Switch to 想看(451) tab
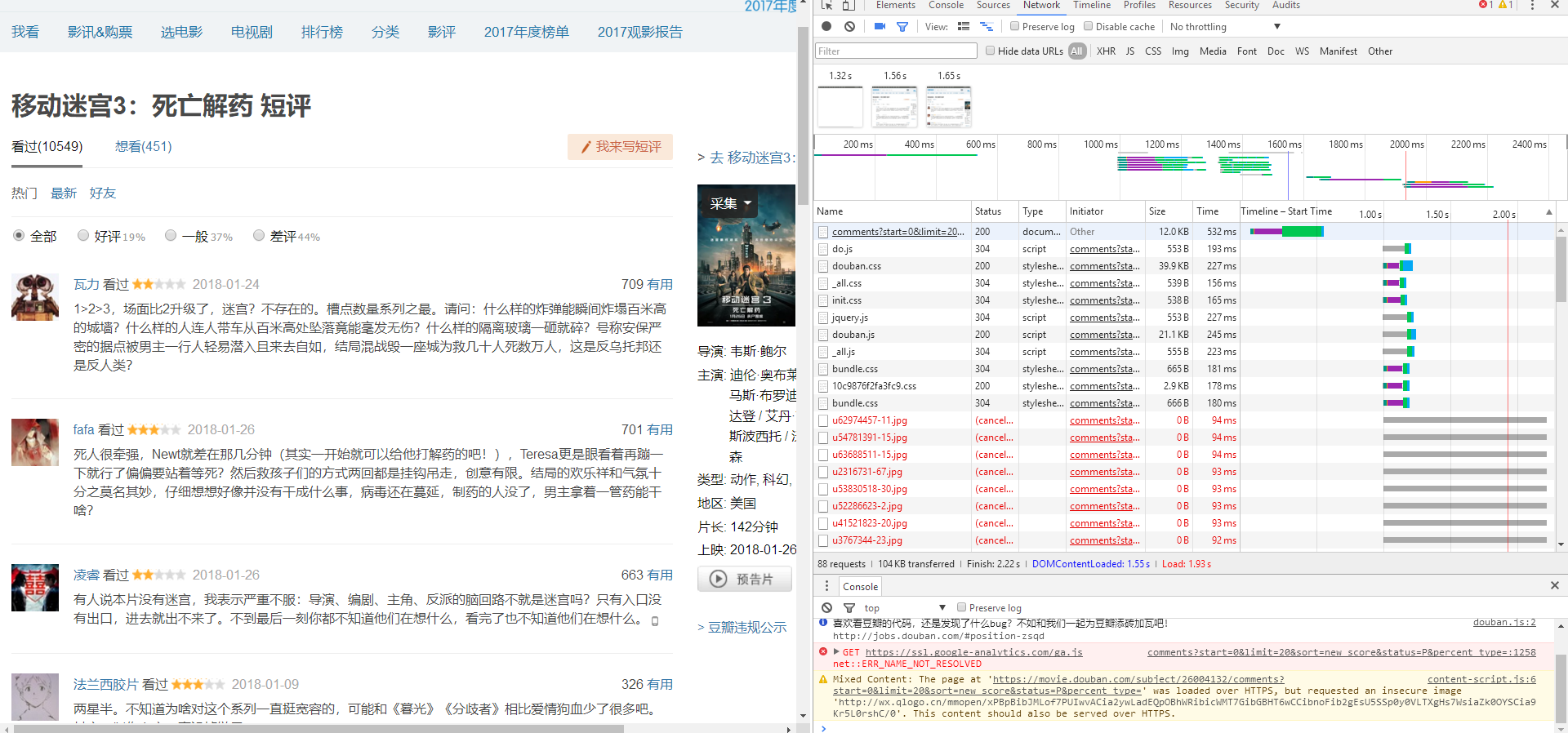Viewport: 1568px width, 733px height. 143,146
